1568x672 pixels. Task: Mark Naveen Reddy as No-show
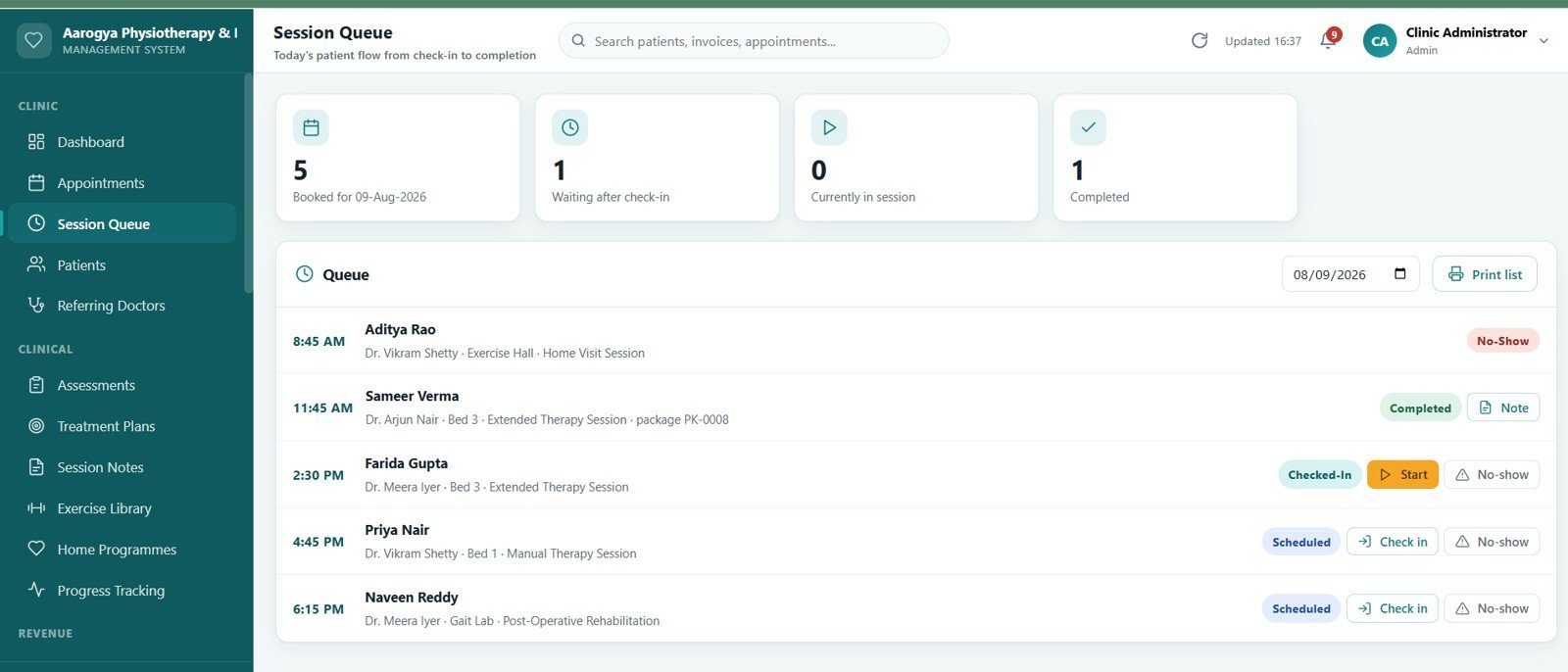tap(1492, 608)
